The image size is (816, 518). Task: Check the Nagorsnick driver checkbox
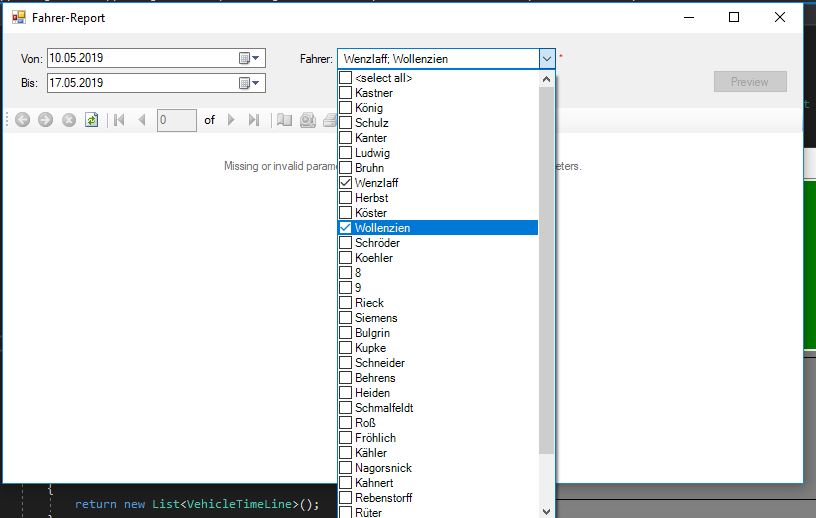click(346, 468)
